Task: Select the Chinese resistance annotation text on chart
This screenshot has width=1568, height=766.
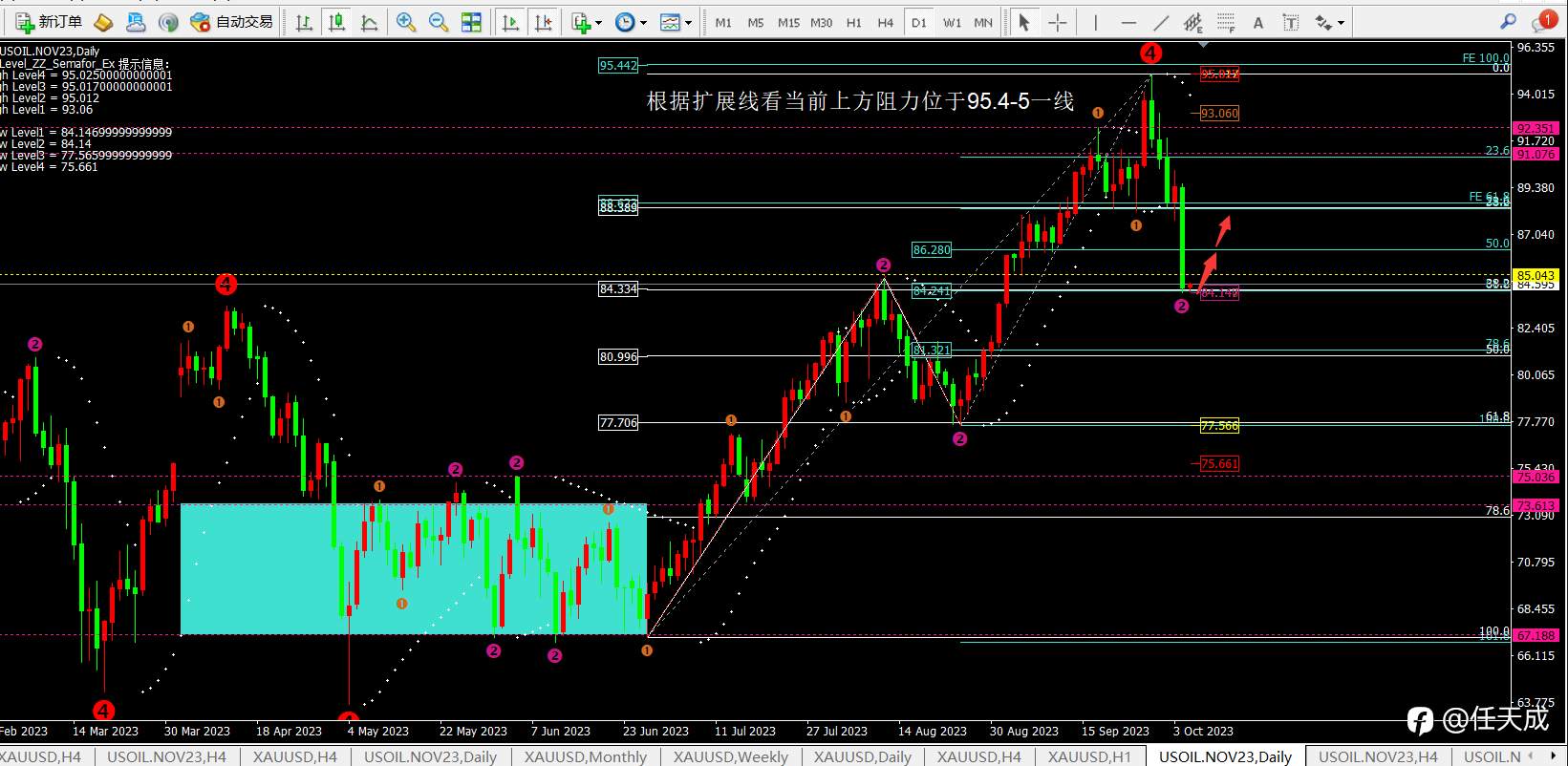Action: 860,101
